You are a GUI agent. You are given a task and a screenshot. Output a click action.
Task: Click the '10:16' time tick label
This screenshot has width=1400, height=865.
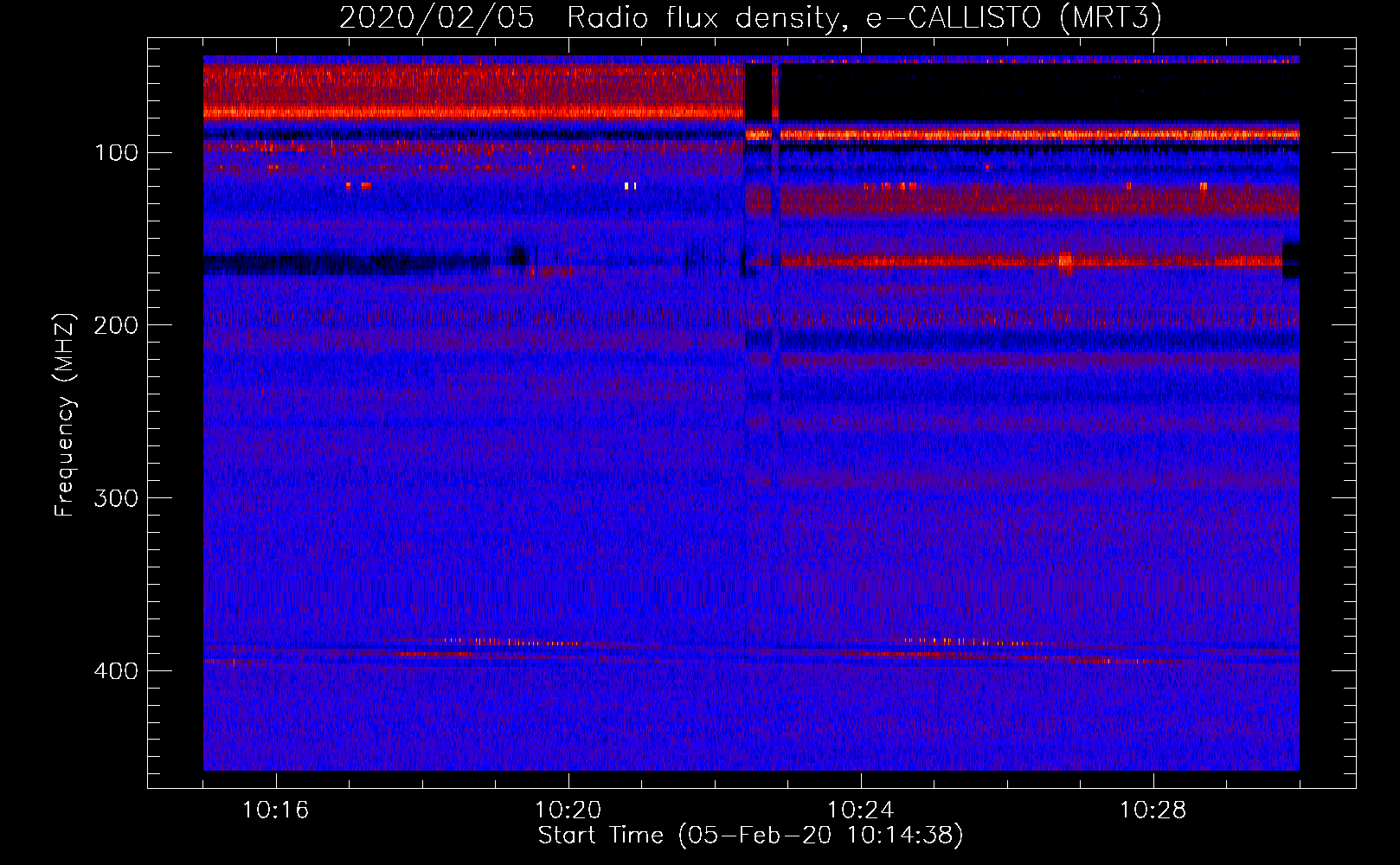coord(276,811)
